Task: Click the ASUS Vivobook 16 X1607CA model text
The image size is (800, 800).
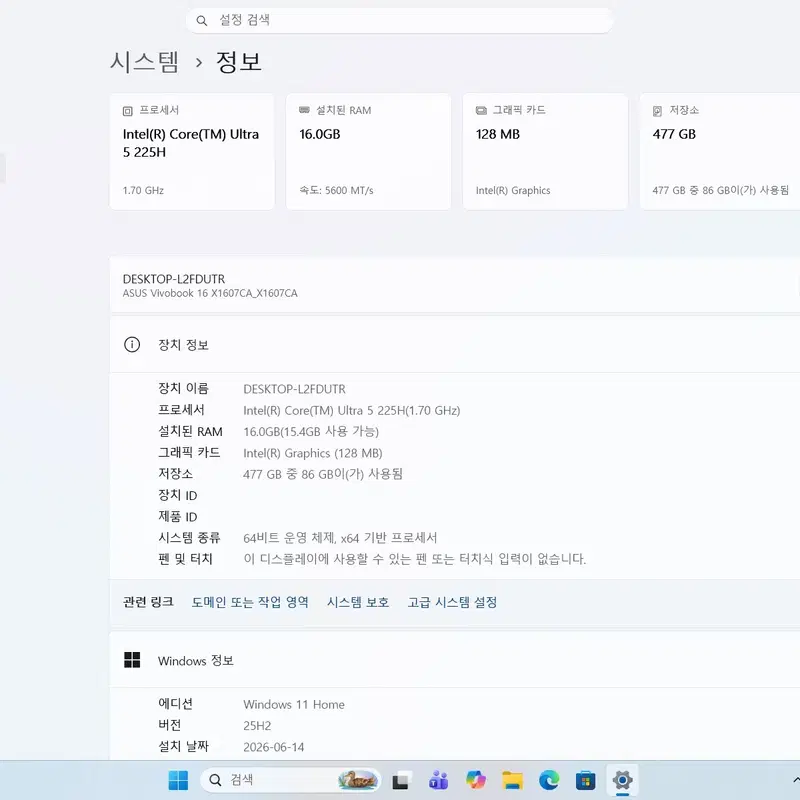Action: click(x=210, y=293)
